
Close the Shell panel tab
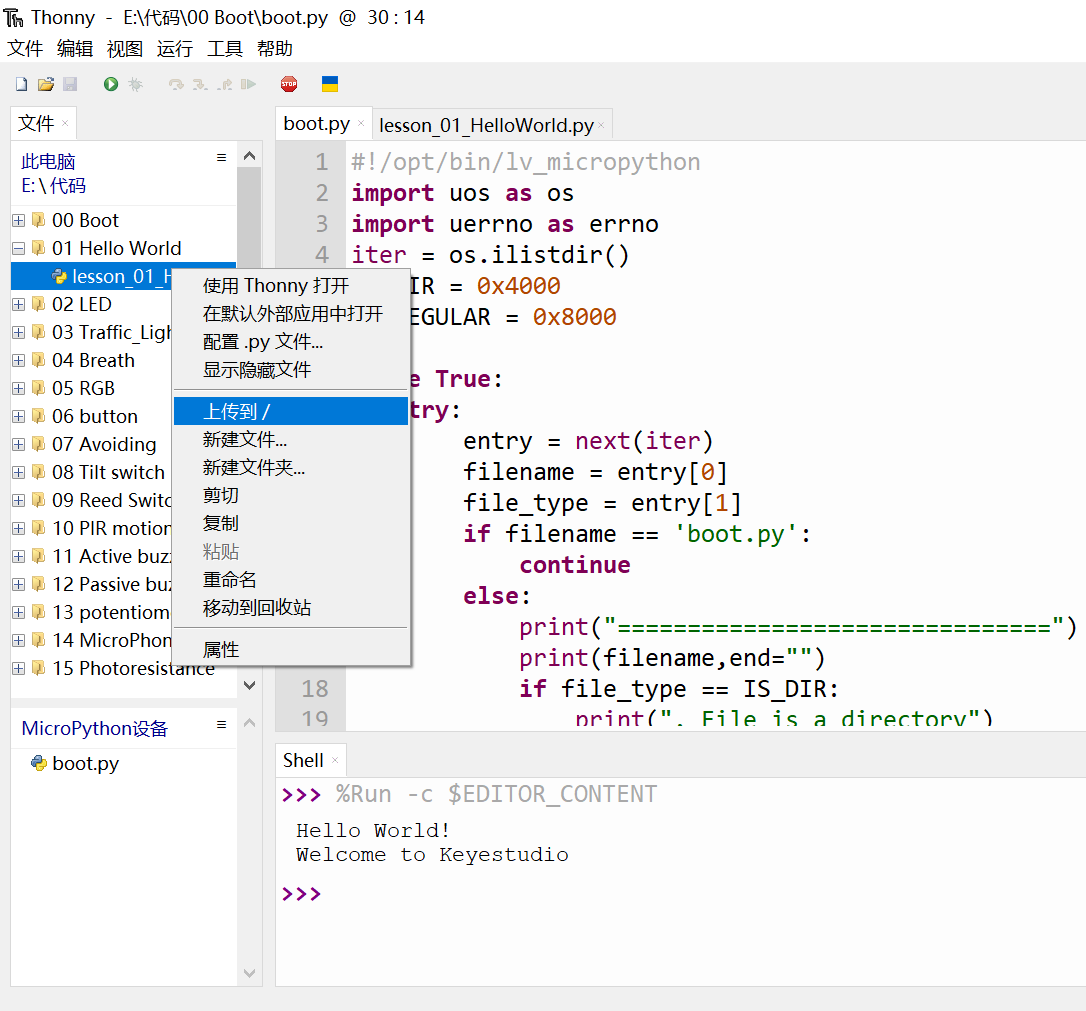pyautogui.click(x=335, y=760)
